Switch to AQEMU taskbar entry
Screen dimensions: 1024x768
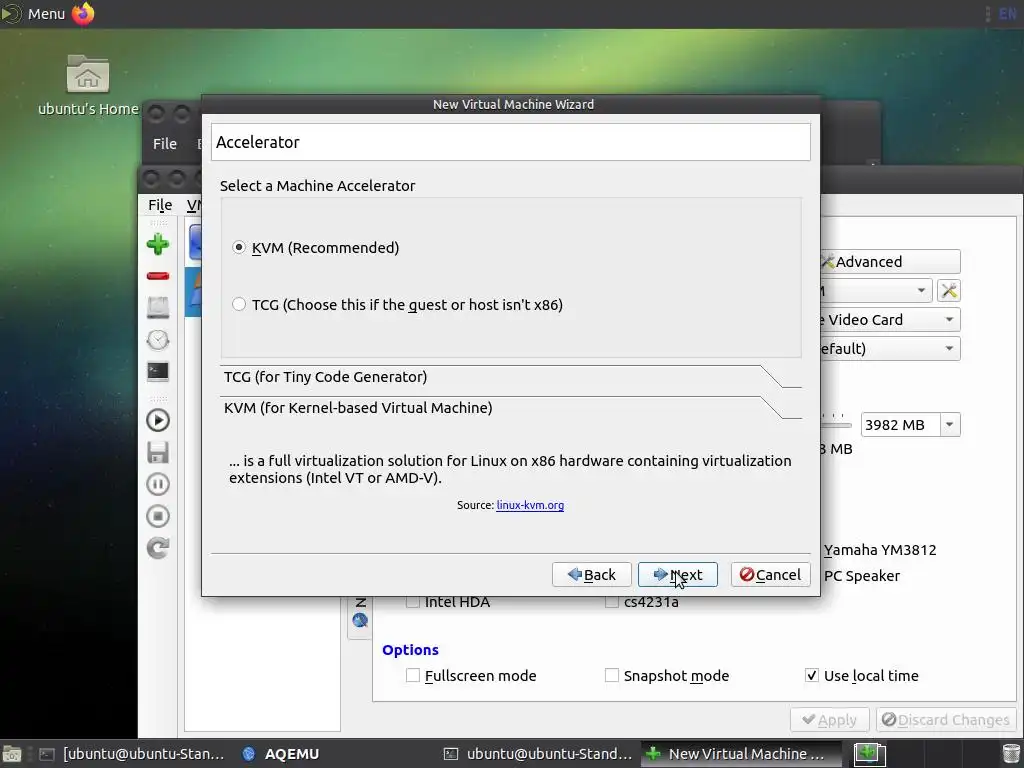(281, 754)
